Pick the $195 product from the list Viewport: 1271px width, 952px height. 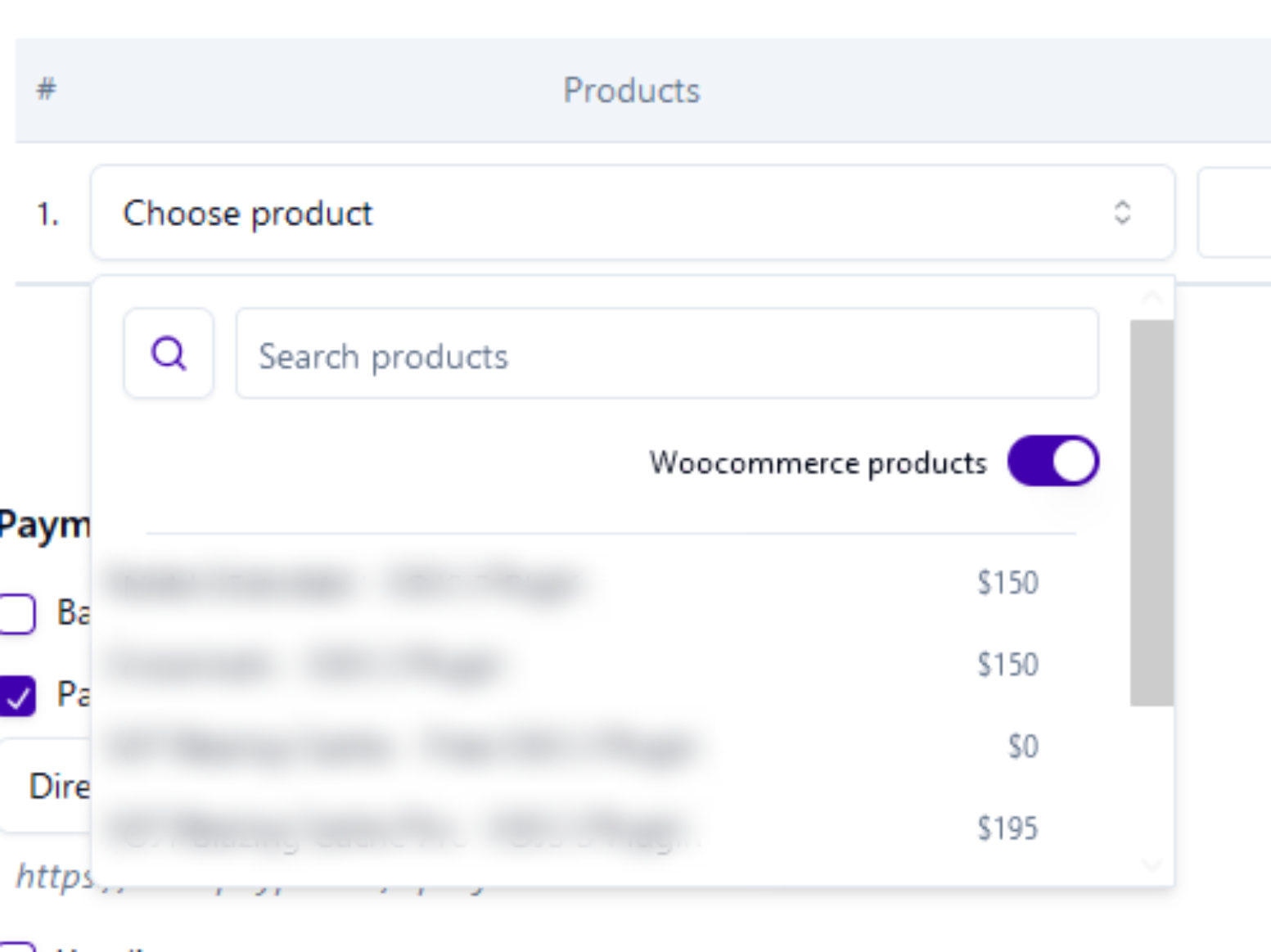(x=573, y=828)
